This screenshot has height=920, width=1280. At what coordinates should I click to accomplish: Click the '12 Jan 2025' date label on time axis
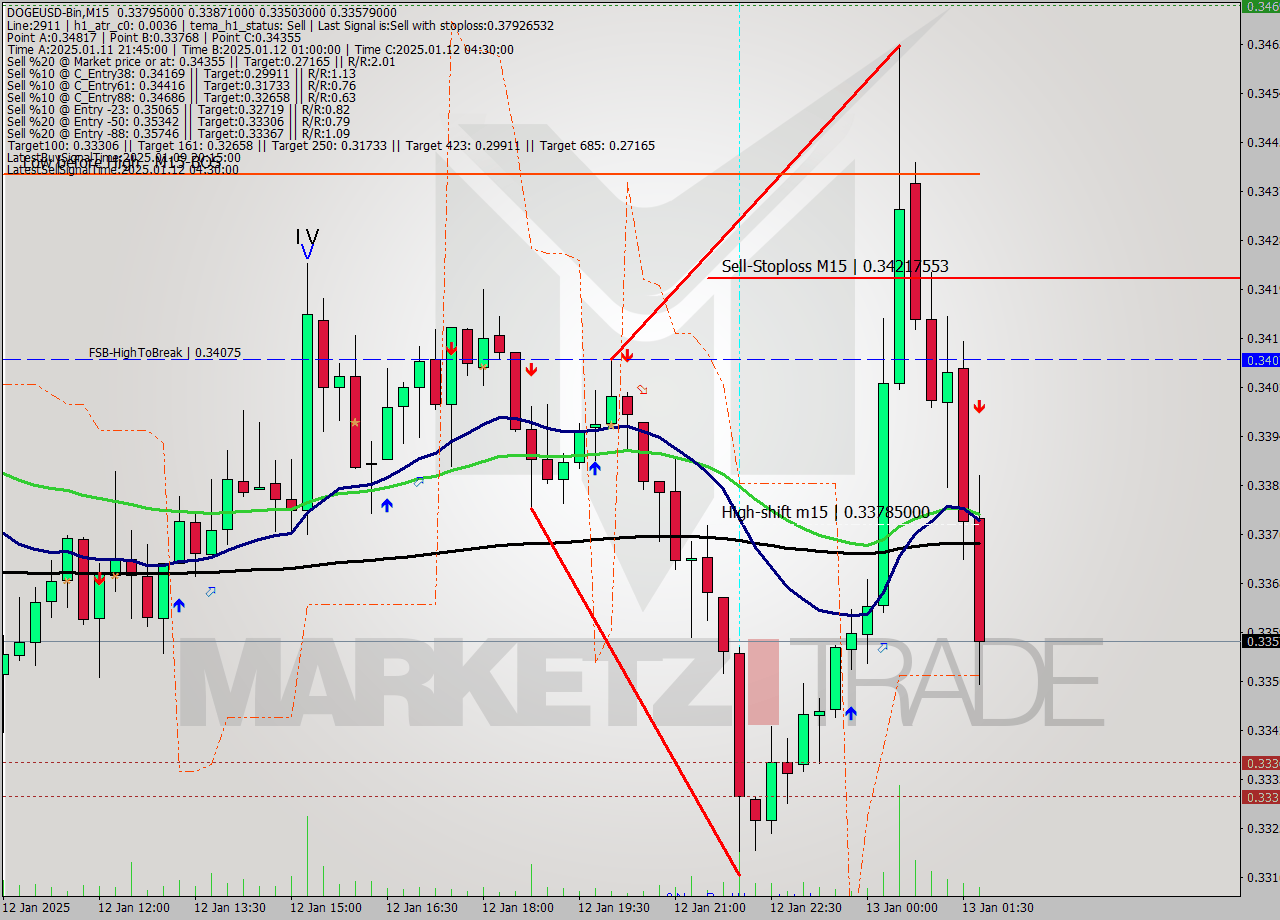tap(37, 908)
